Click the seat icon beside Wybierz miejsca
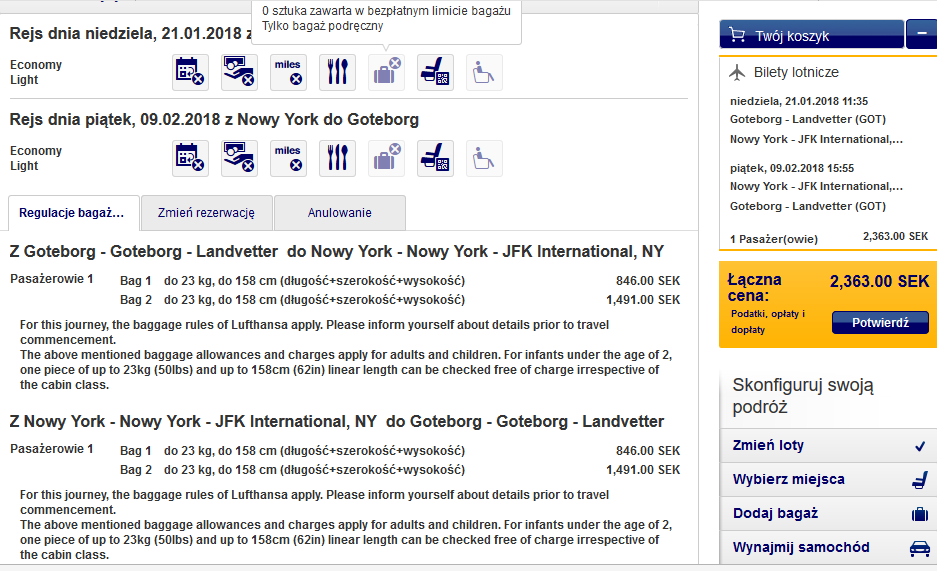937x571 pixels. click(920, 480)
